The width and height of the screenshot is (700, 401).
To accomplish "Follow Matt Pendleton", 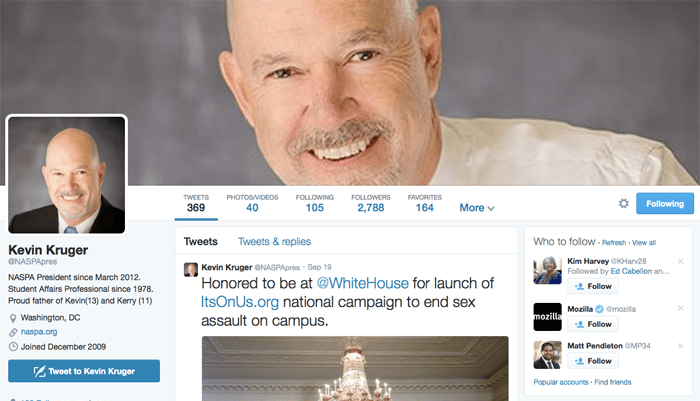I will click(x=593, y=361).
